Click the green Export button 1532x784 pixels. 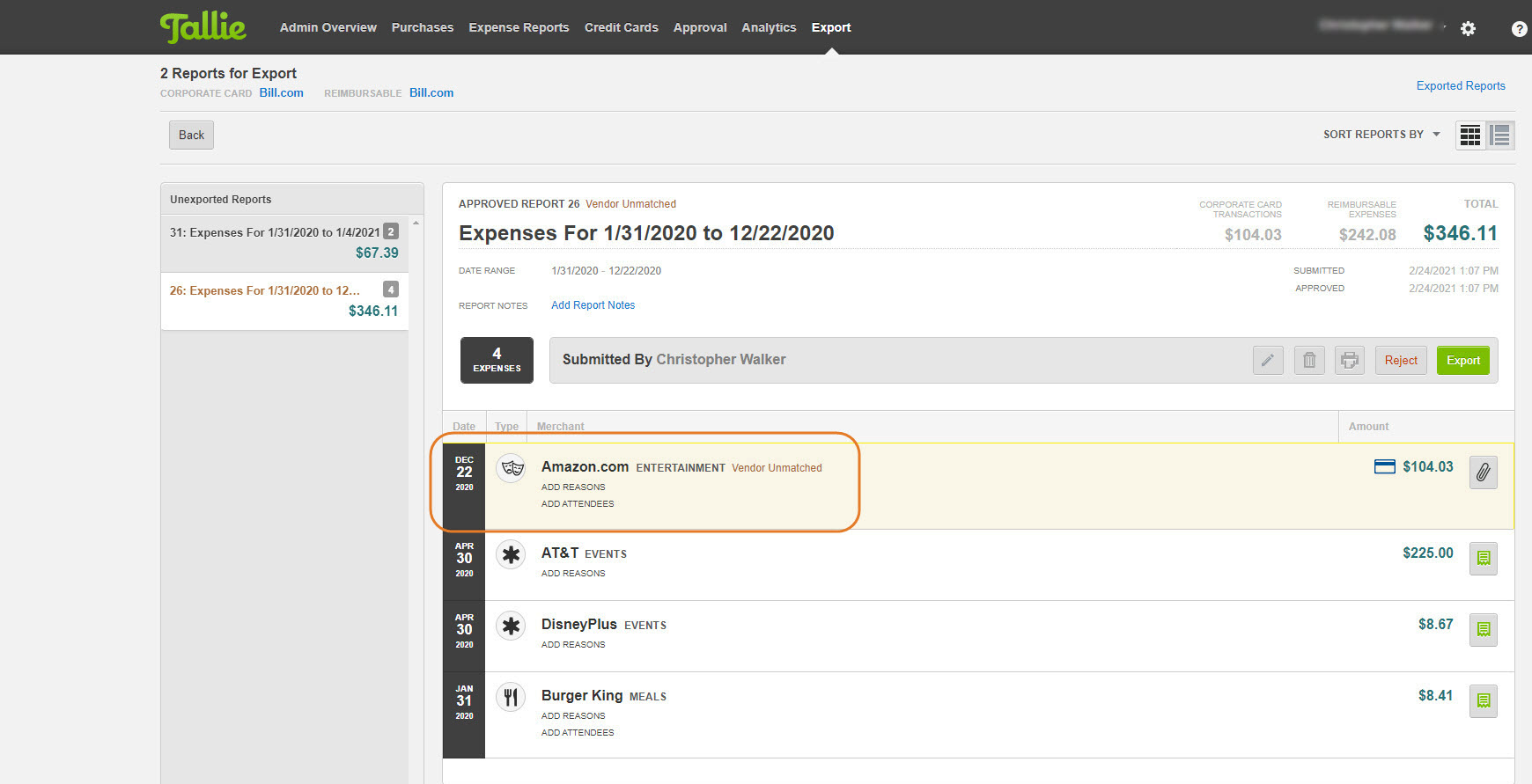coord(1463,360)
